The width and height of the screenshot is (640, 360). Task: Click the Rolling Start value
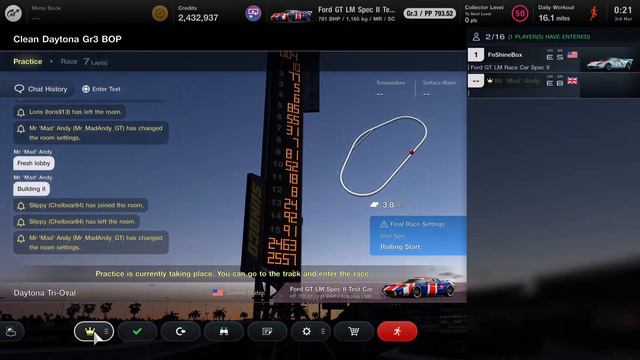coord(400,247)
